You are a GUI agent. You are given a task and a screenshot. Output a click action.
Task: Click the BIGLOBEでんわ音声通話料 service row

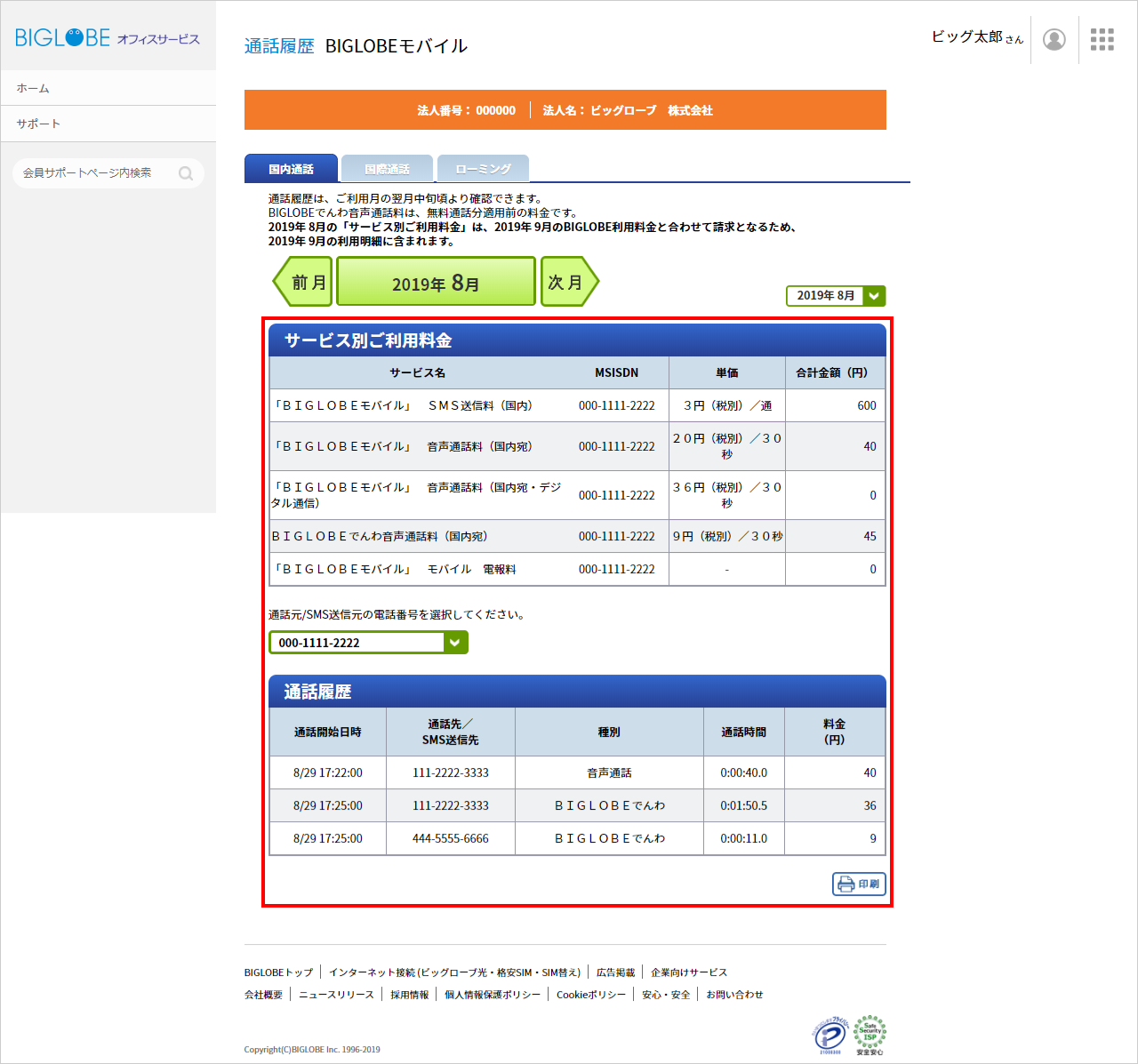578,536
